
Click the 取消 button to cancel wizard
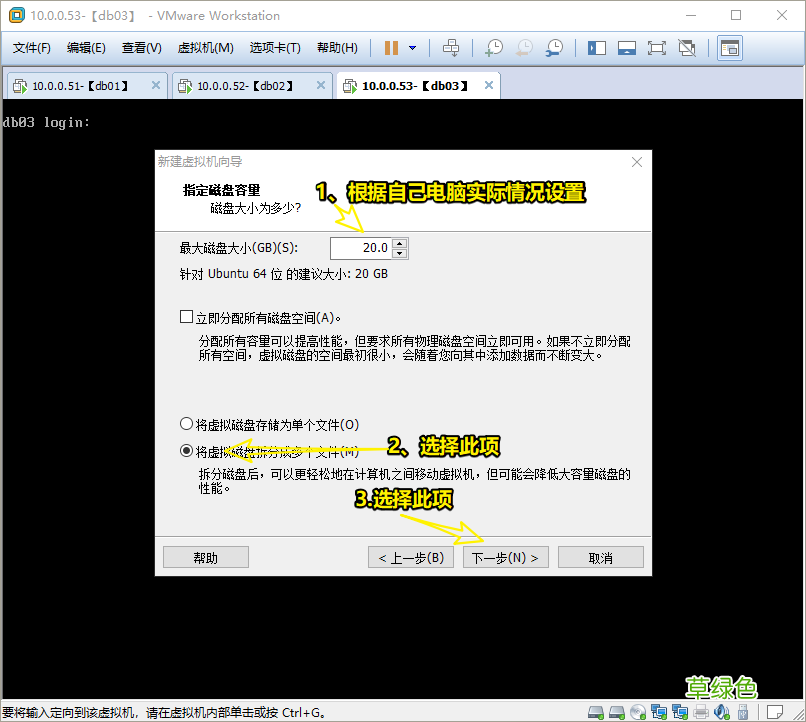pyautogui.click(x=600, y=558)
